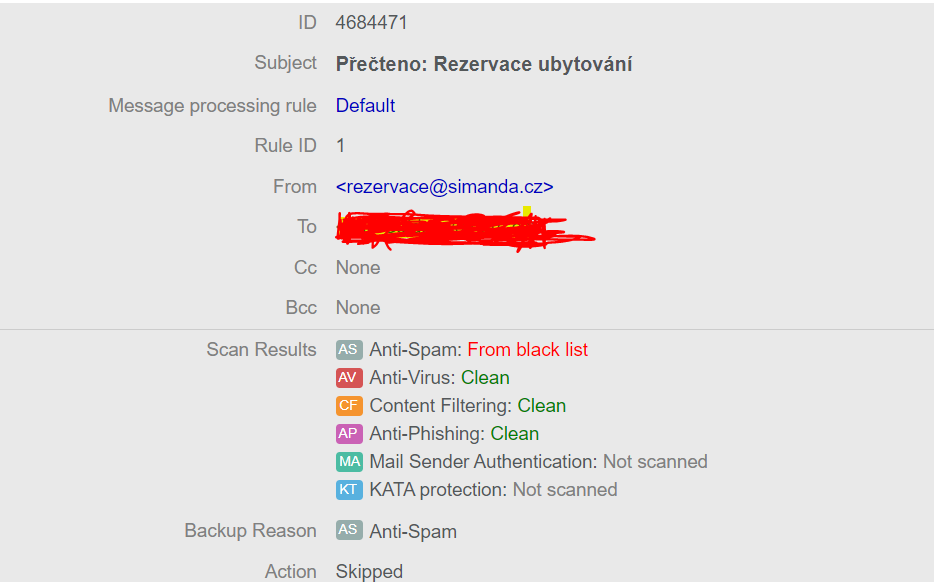
Task: Click the Mail Sender Authentication Not scanned status
Action: tap(654, 462)
